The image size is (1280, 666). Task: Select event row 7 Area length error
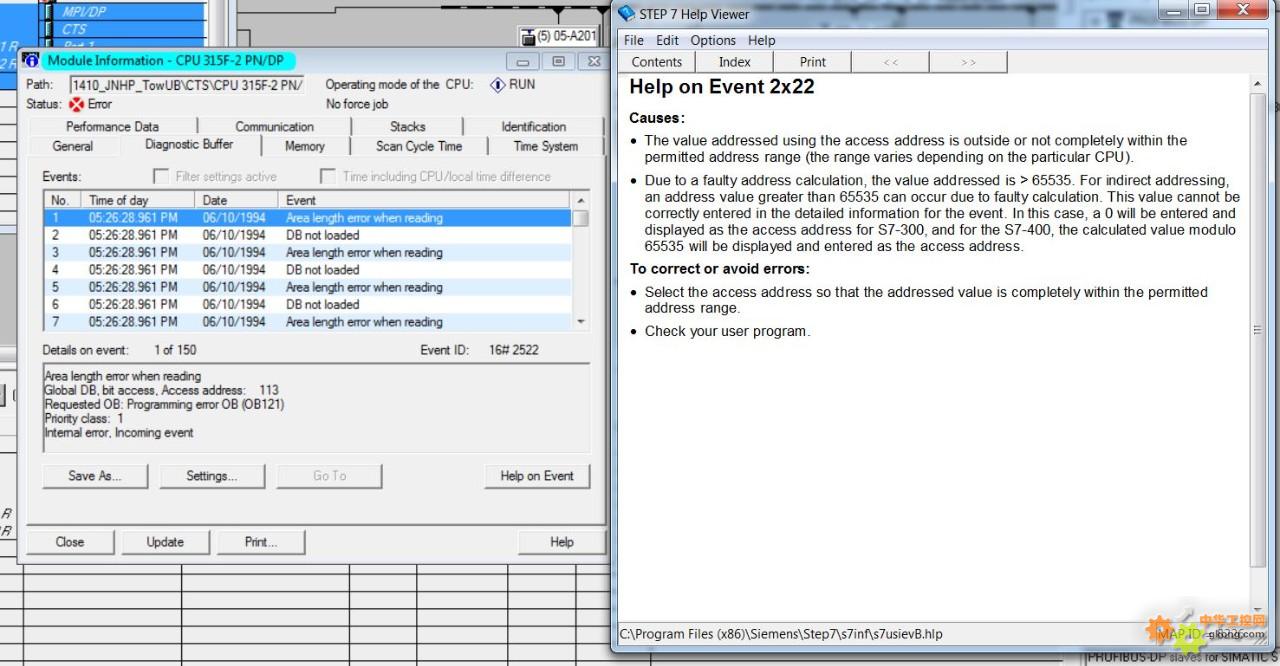[x=308, y=322]
